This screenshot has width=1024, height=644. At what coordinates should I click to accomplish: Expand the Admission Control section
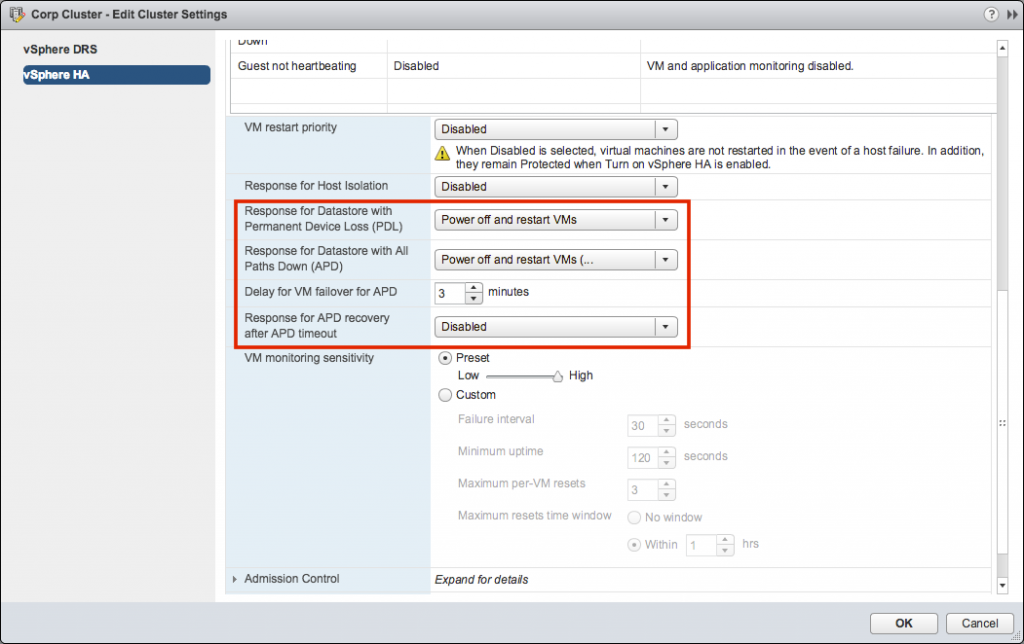234,579
